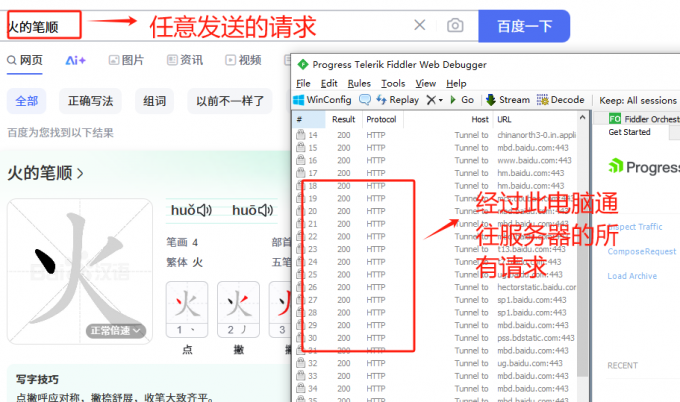Open the Ai+ tab in Baidu
Image resolution: width=680 pixels, height=402 pixels.
75,60
